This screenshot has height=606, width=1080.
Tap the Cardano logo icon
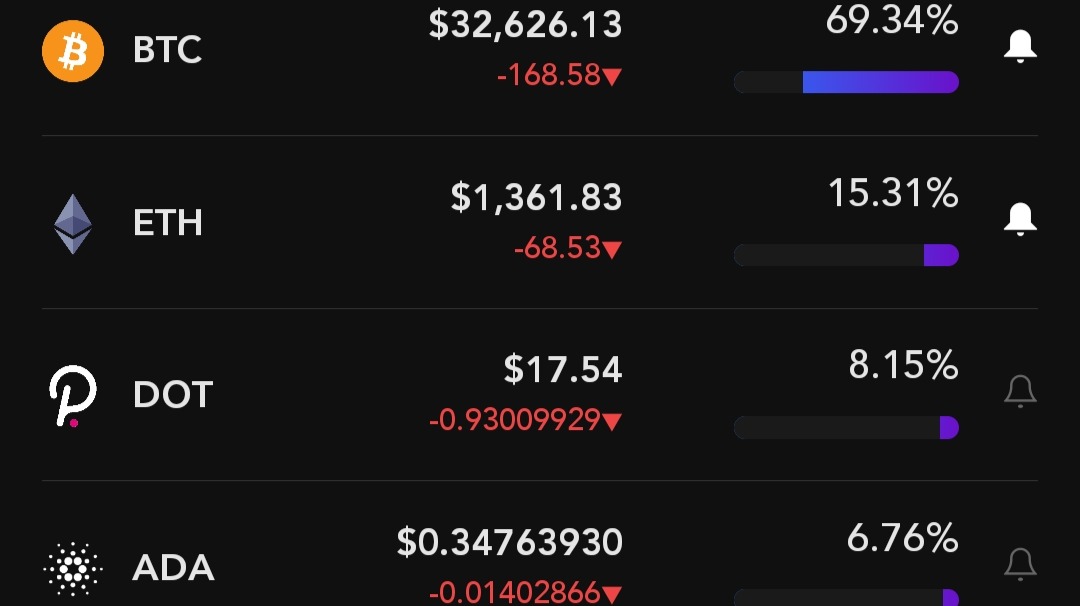click(x=73, y=568)
